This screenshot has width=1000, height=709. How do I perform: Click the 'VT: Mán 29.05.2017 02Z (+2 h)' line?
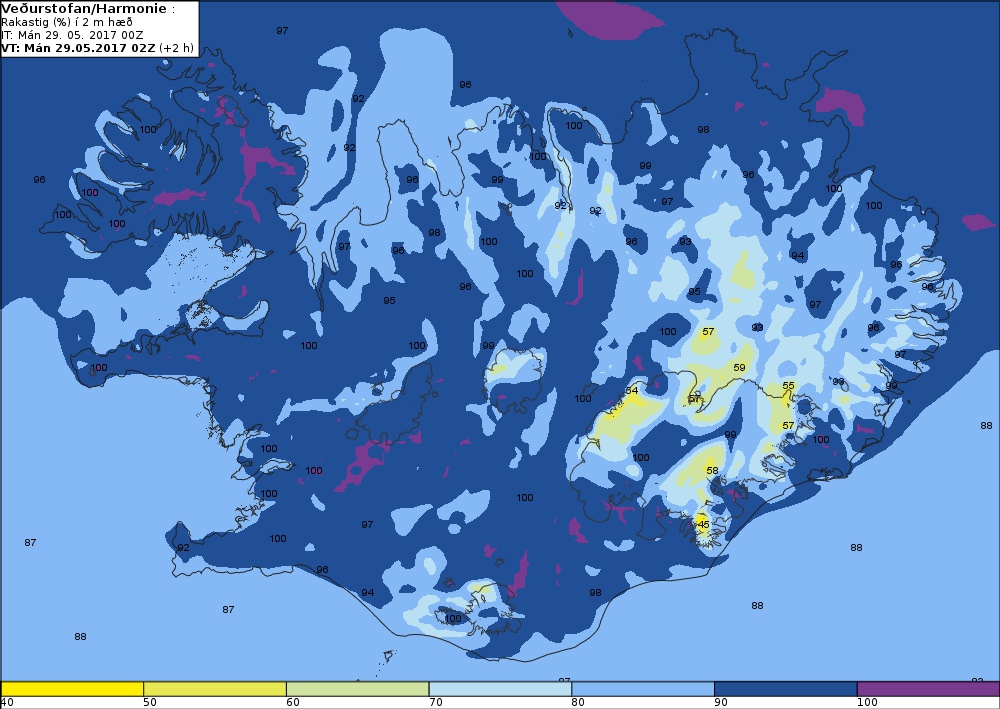tap(98, 48)
